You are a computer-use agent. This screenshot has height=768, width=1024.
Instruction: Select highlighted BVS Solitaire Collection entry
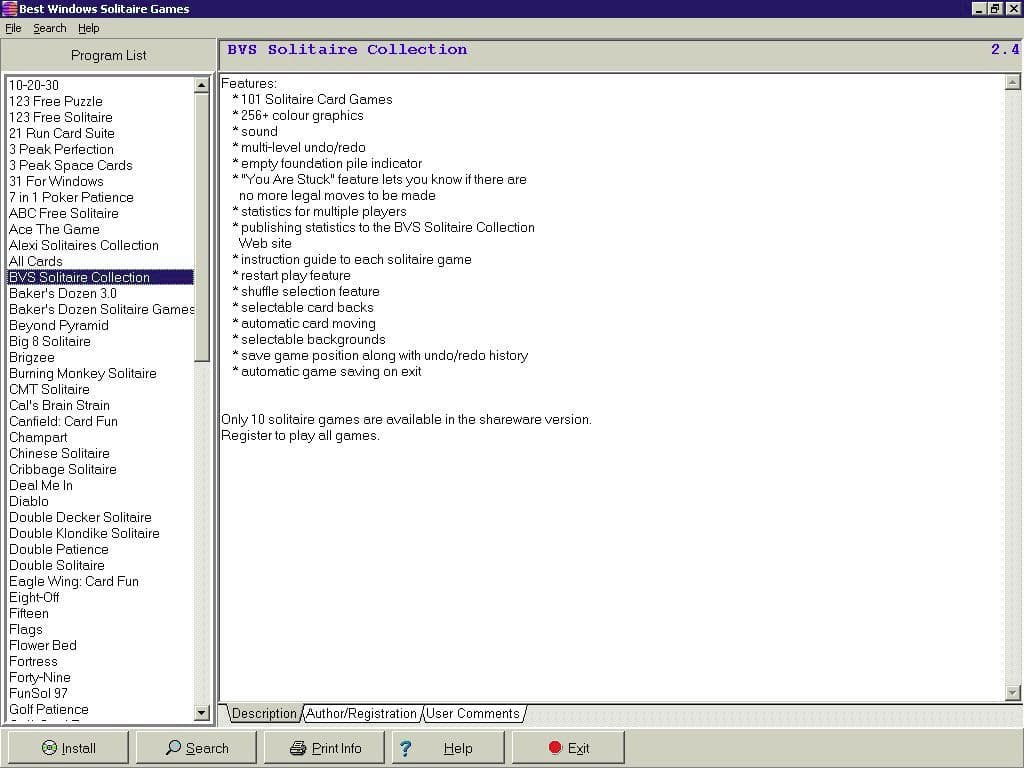point(100,277)
